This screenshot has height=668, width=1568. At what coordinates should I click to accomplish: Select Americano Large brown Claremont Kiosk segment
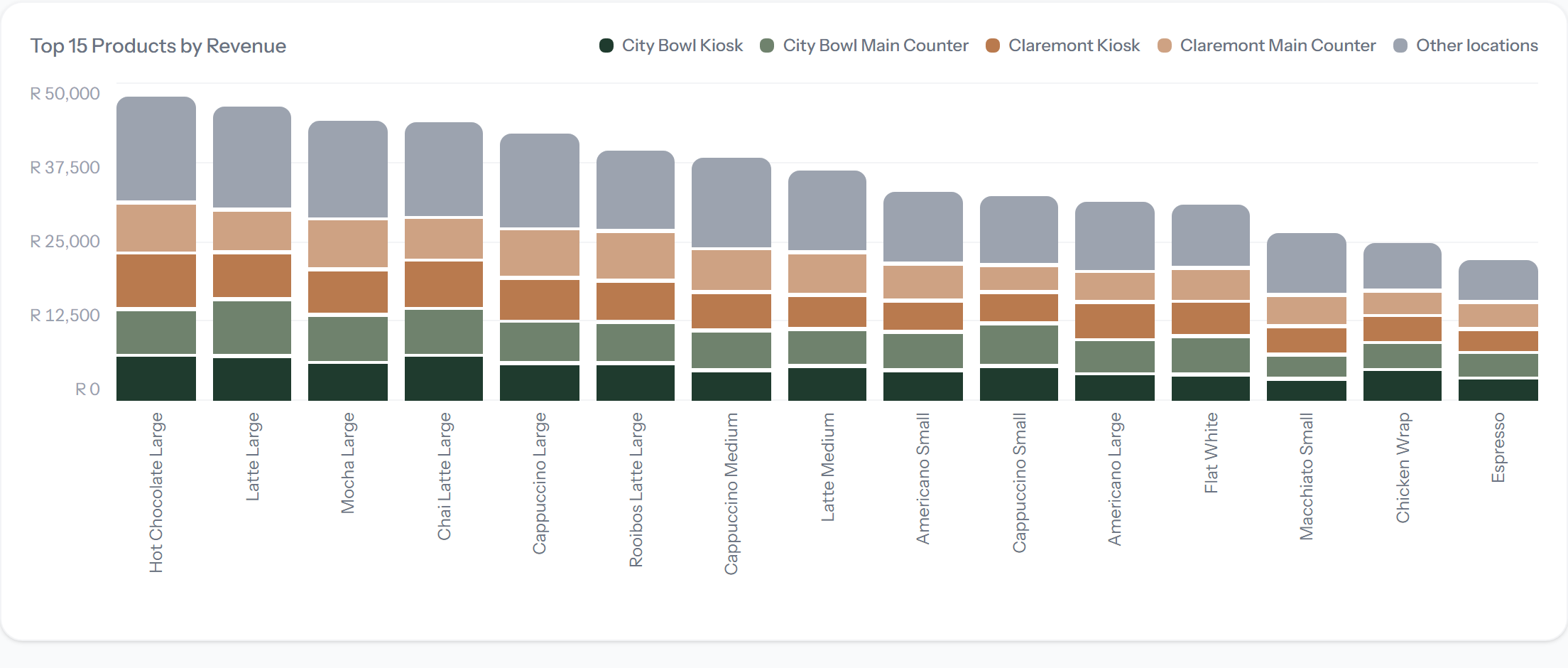[x=1115, y=321]
